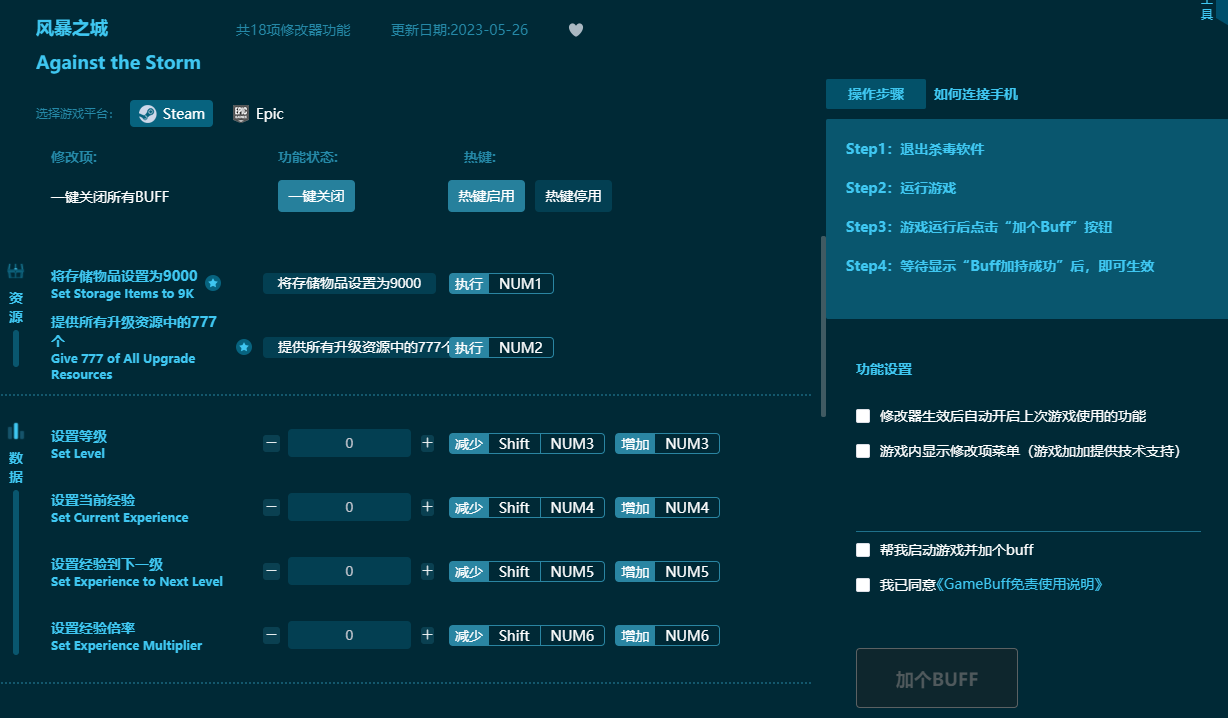The height and width of the screenshot is (718, 1228).
Task: Click 执行 NUM1 hotkey button
Action: tap(501, 284)
